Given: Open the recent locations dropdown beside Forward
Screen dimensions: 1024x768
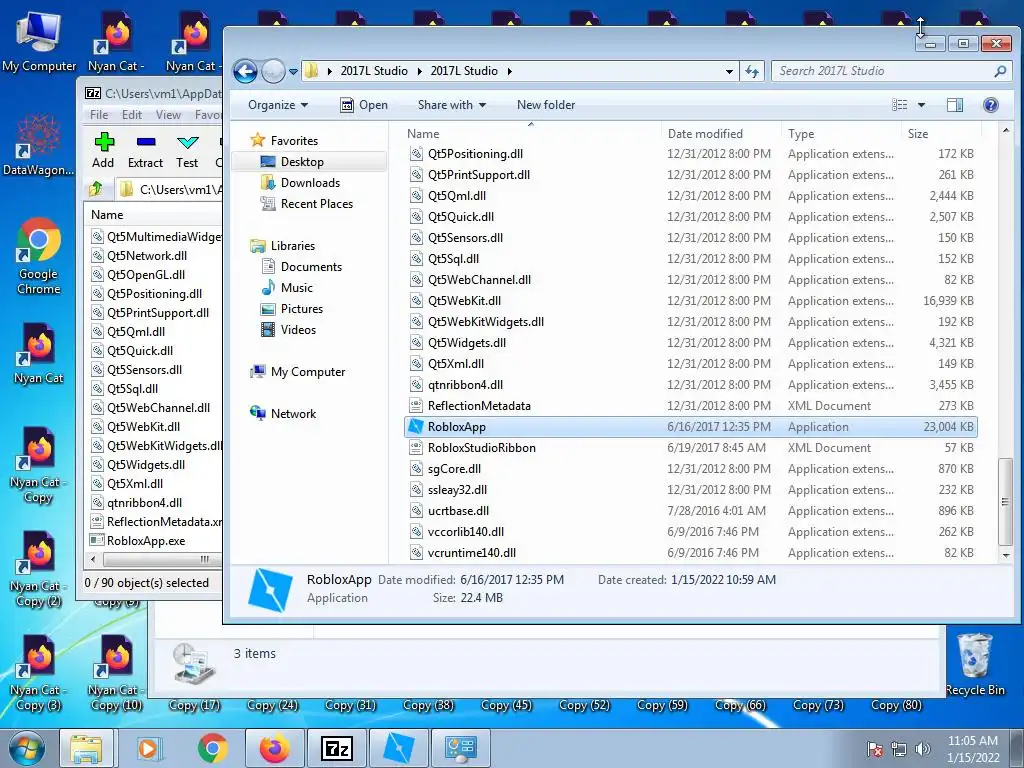Looking at the screenshot, I should point(293,71).
